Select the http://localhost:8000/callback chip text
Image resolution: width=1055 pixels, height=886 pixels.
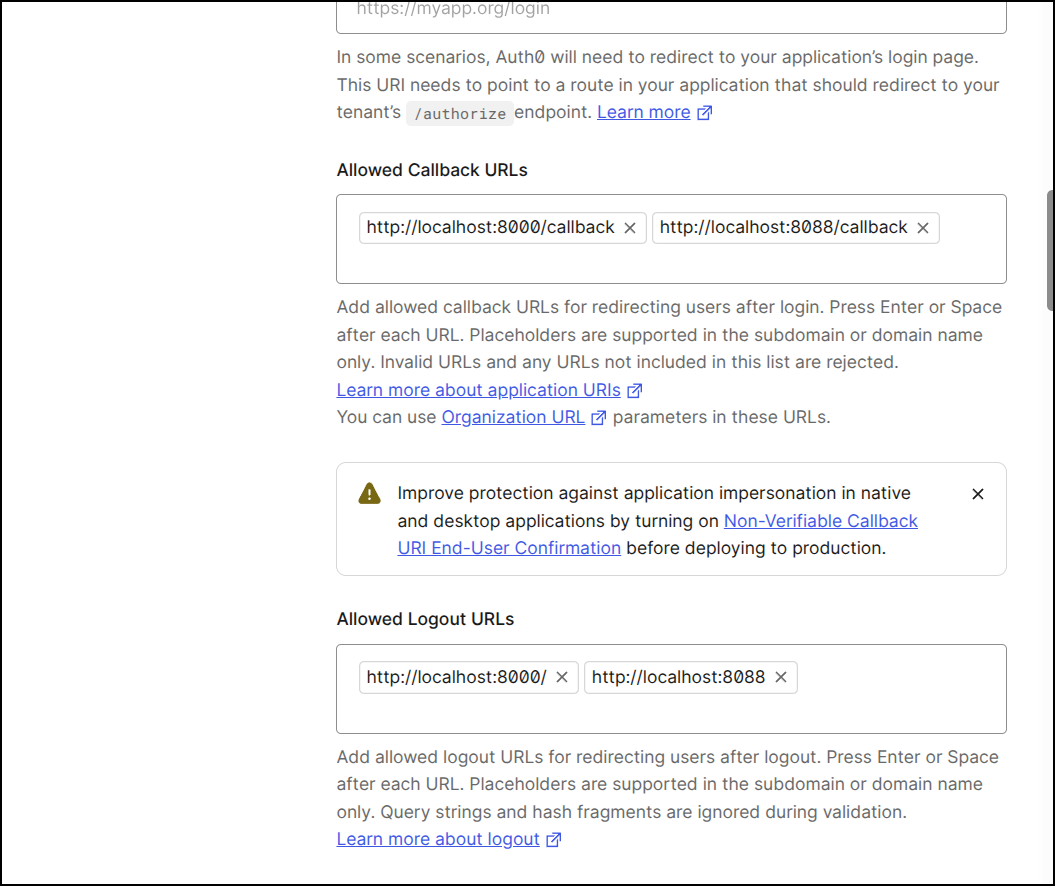pyautogui.click(x=490, y=227)
